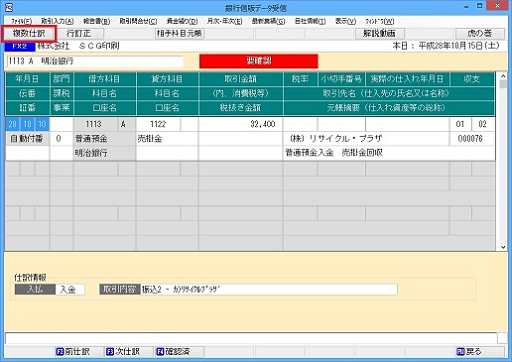Click the (株)リサイクル・プラザ partner name
This screenshot has width=512, height=362.
336,138
